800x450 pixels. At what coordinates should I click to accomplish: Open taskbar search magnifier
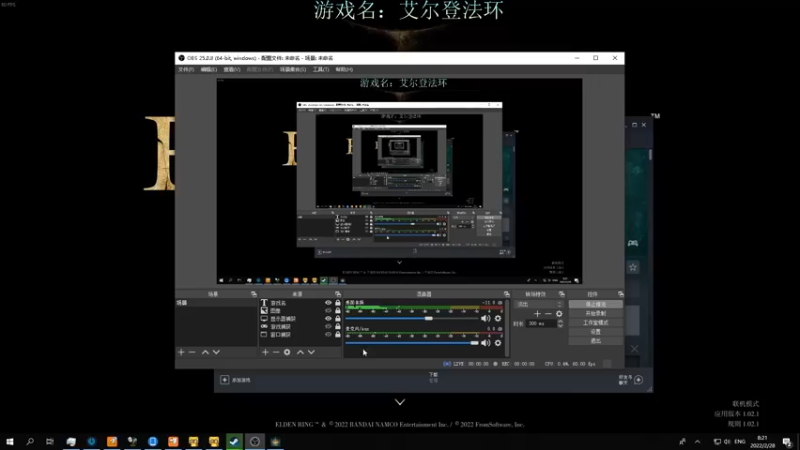tap(30, 441)
